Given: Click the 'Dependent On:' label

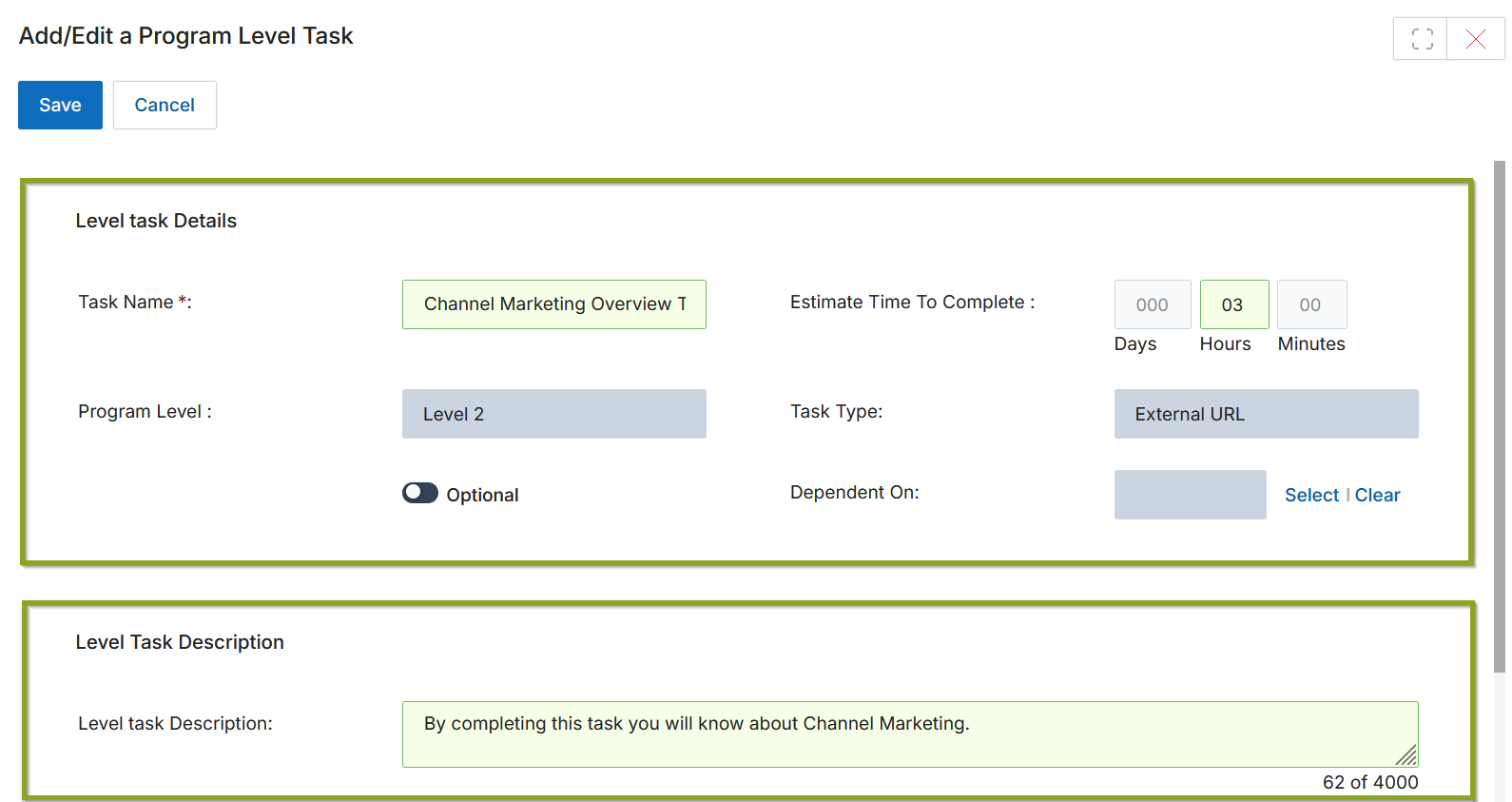Looking at the screenshot, I should (x=854, y=492).
